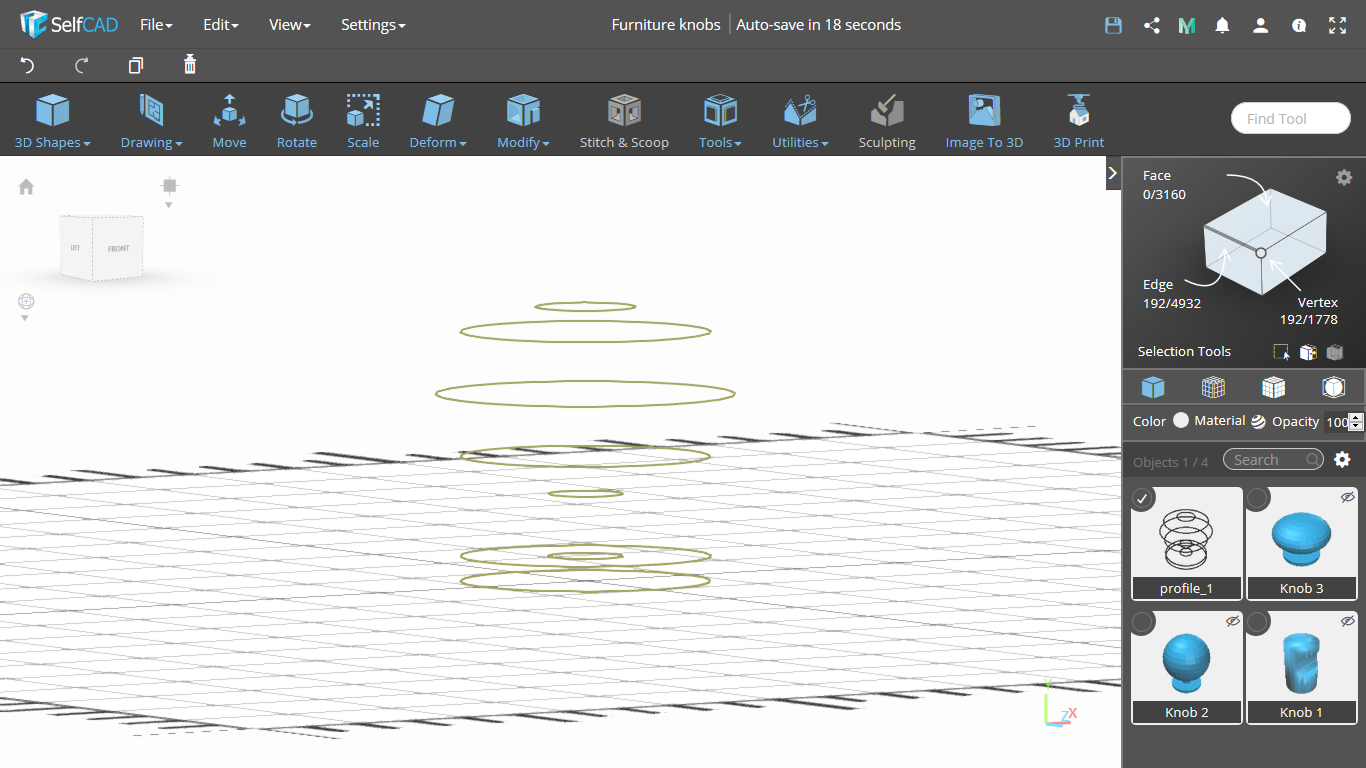Open the Material picker

(x=1258, y=422)
